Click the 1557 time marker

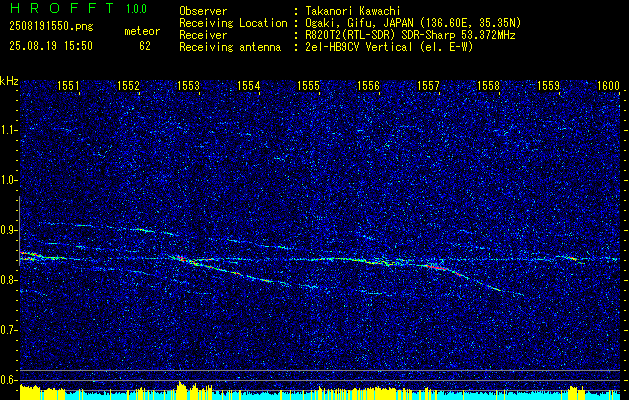pos(428,85)
